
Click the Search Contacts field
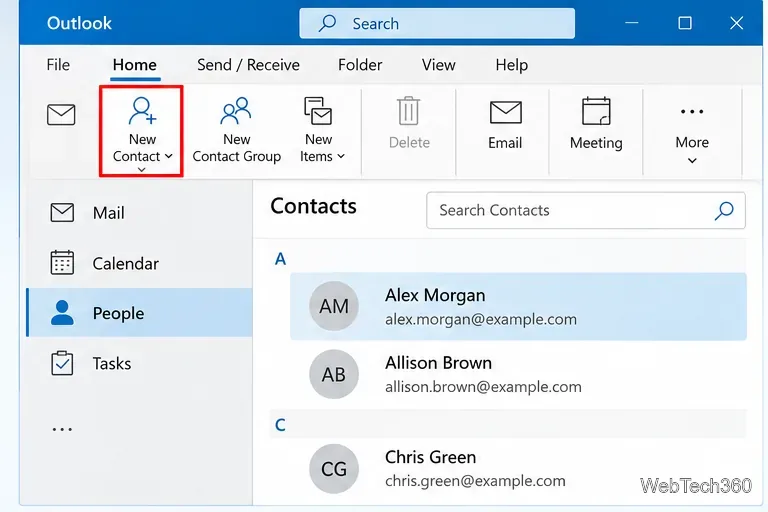(x=586, y=210)
